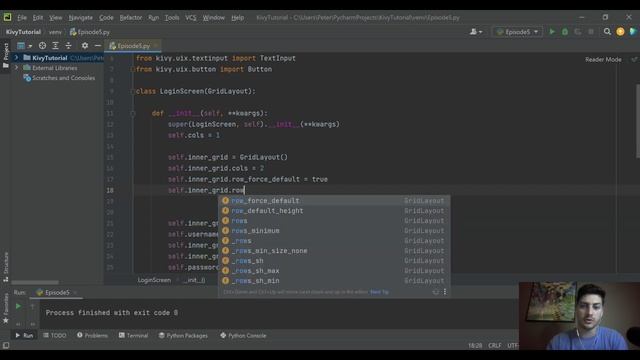Click the venv breadcrumb
Image resolution: width=640 pixels, height=360 pixels.
[55, 32]
